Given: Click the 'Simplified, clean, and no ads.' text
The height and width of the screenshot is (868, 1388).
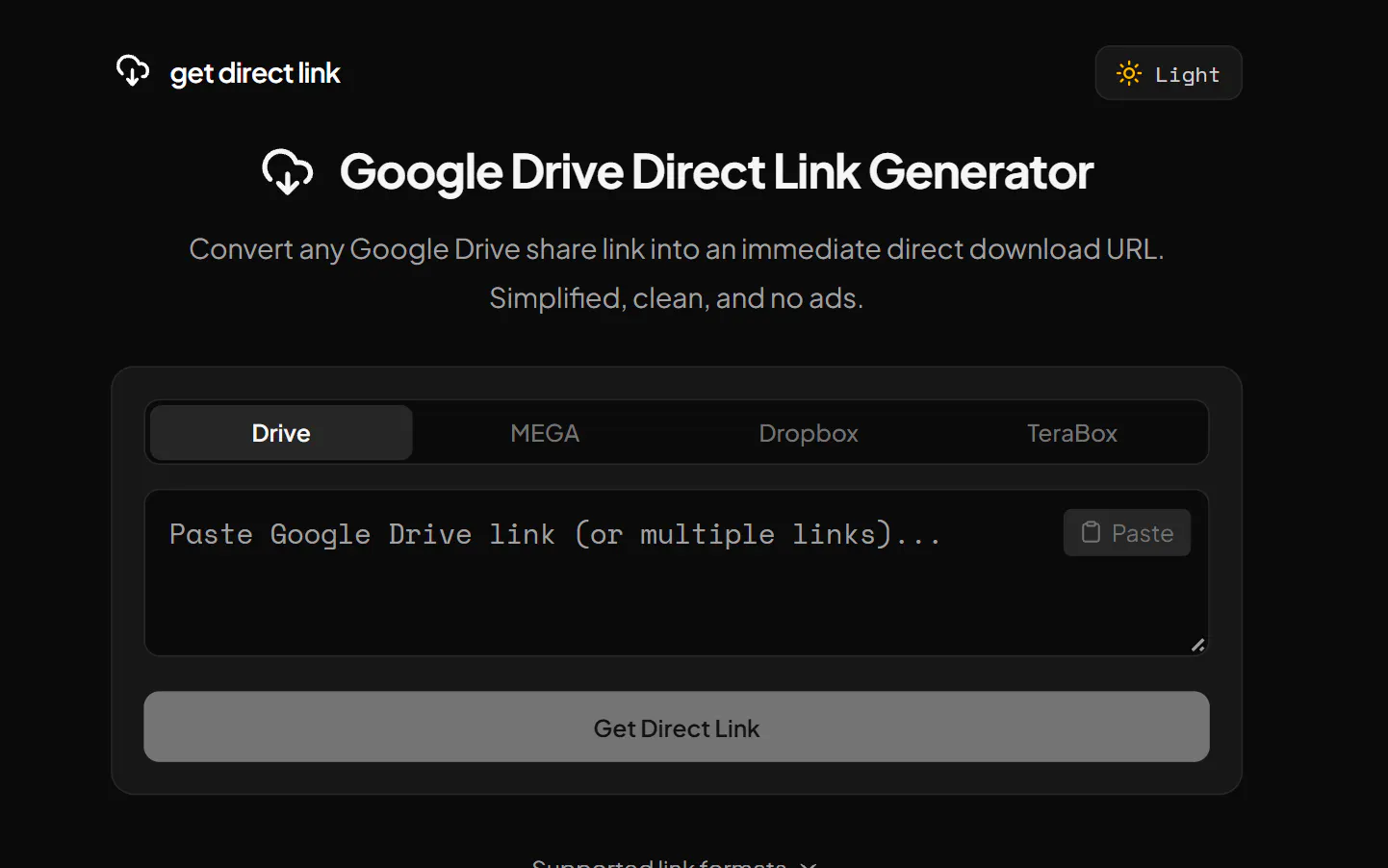Looking at the screenshot, I should [x=677, y=298].
